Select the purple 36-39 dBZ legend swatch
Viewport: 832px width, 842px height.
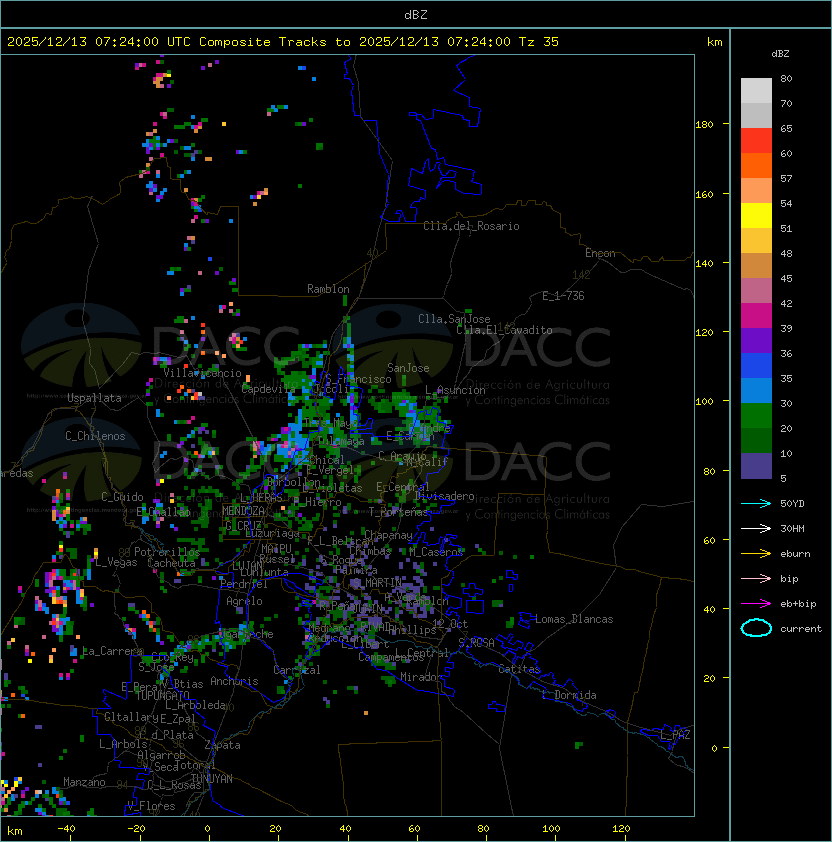[x=756, y=340]
